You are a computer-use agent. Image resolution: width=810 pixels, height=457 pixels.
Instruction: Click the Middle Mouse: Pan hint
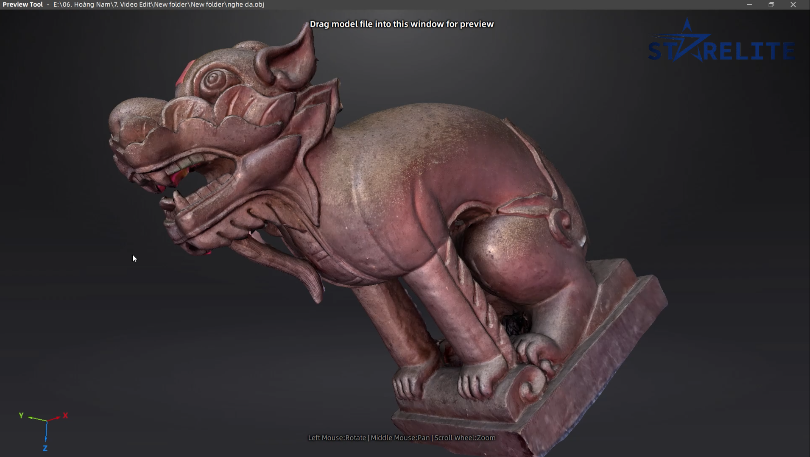click(x=400, y=438)
